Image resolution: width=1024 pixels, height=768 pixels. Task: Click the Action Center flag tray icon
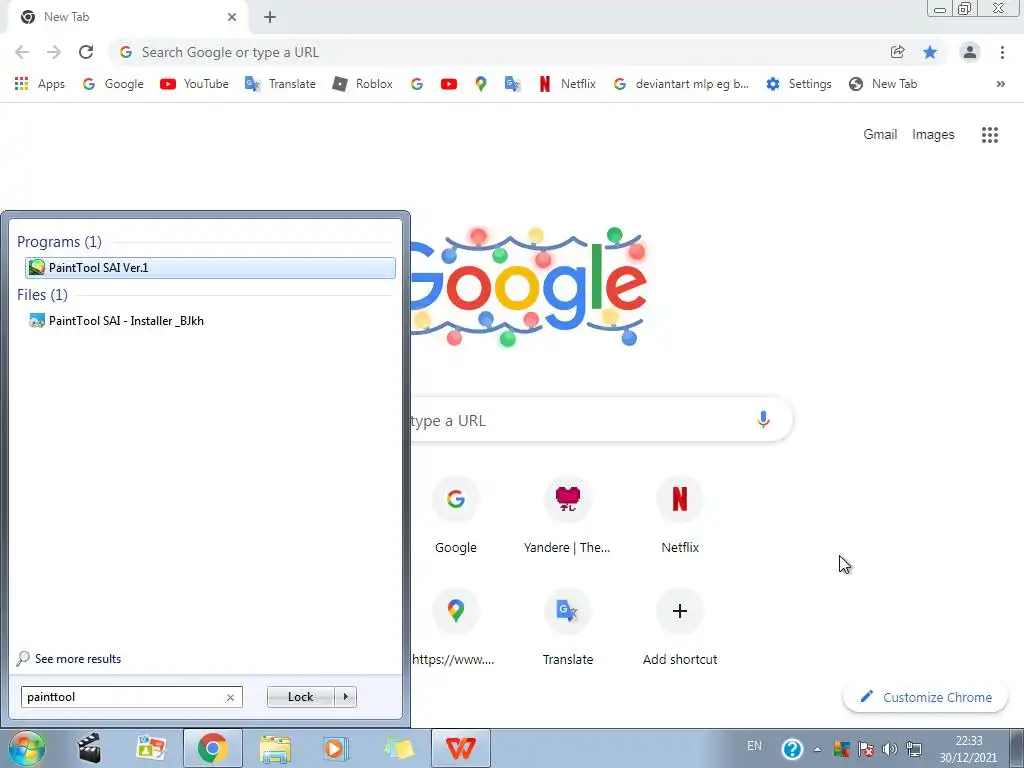coord(866,749)
